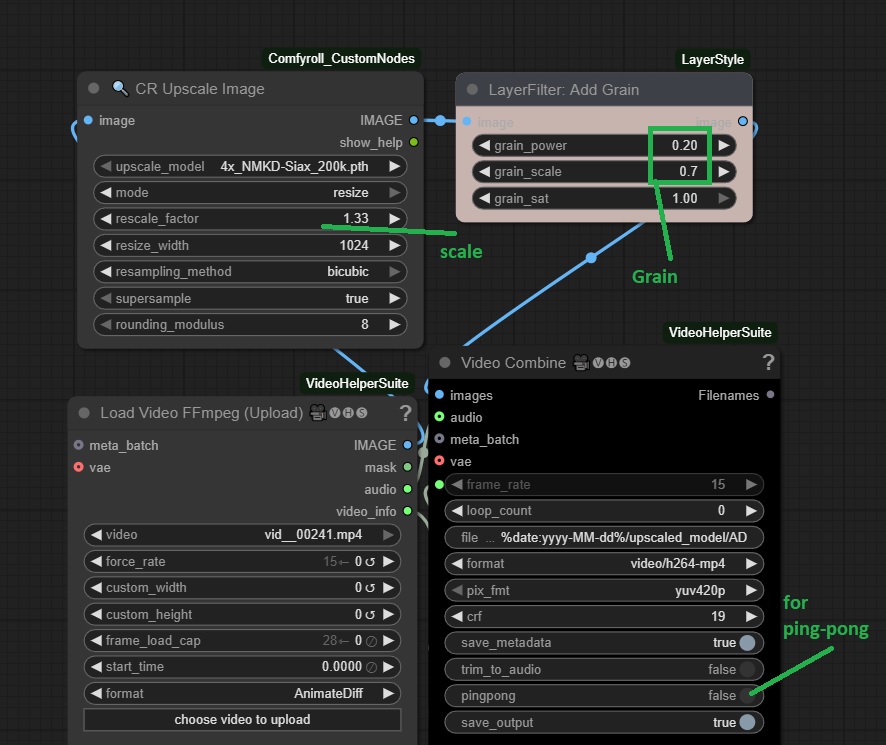Collapse the CR Upscale Image node dot

coord(94,89)
